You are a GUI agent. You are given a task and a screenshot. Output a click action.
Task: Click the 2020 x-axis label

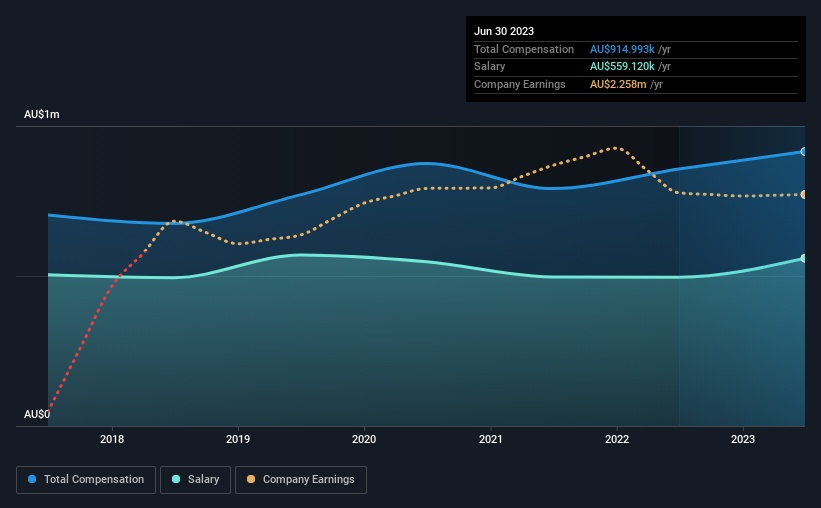(364, 439)
